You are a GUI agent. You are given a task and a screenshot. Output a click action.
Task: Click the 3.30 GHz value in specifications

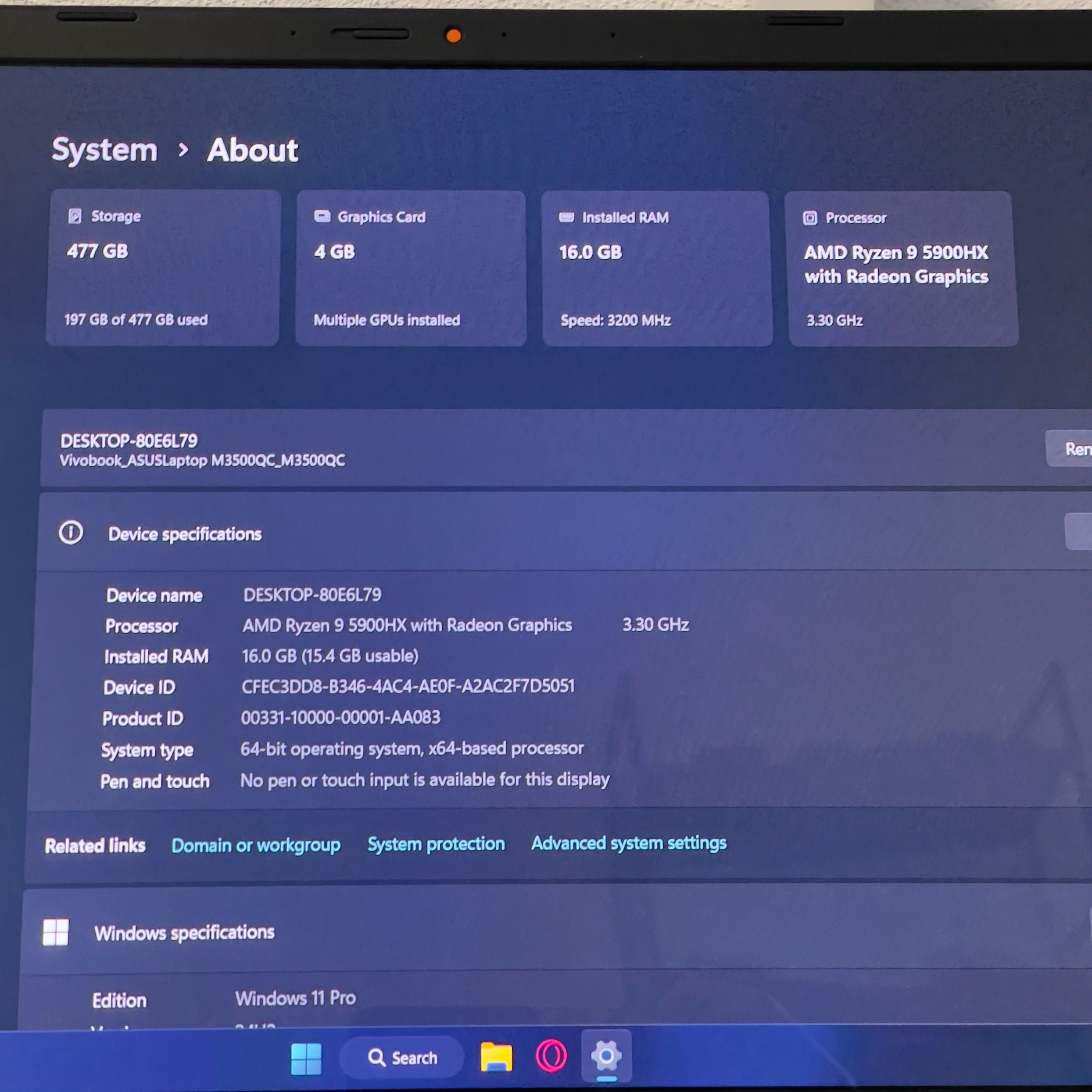pyautogui.click(x=655, y=625)
